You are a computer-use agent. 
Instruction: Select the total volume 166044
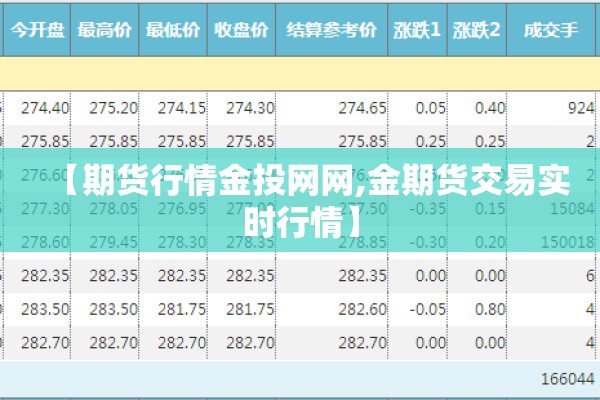[x=568, y=379]
